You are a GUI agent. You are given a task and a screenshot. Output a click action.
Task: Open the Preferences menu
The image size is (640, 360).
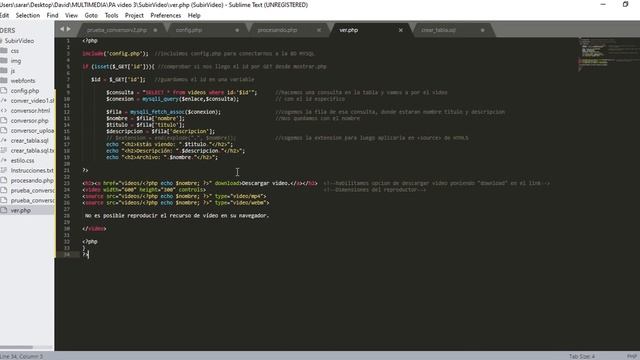pyautogui.click(x=166, y=16)
